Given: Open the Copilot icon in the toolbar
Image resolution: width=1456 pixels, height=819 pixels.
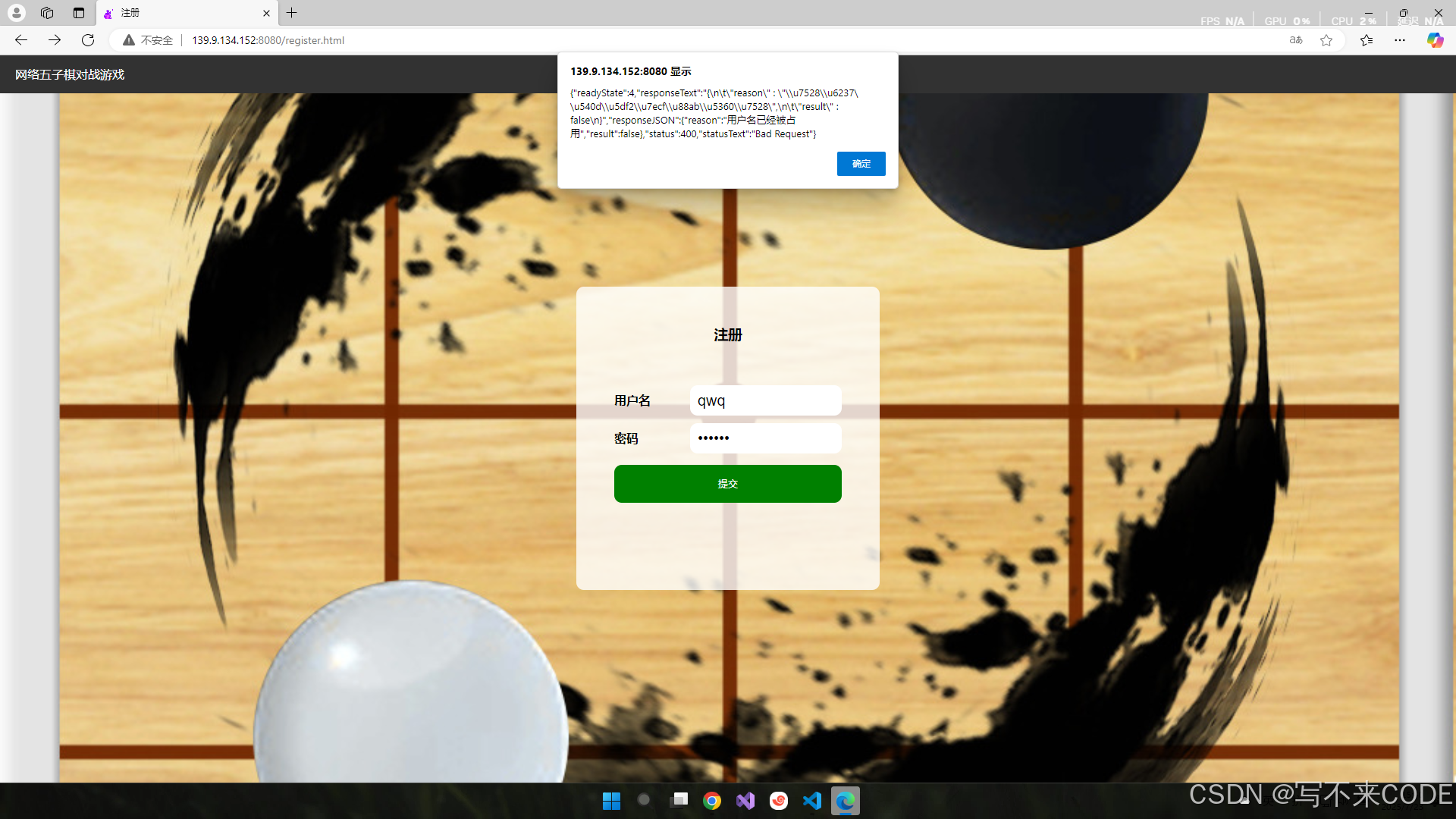Looking at the screenshot, I should tap(1435, 40).
